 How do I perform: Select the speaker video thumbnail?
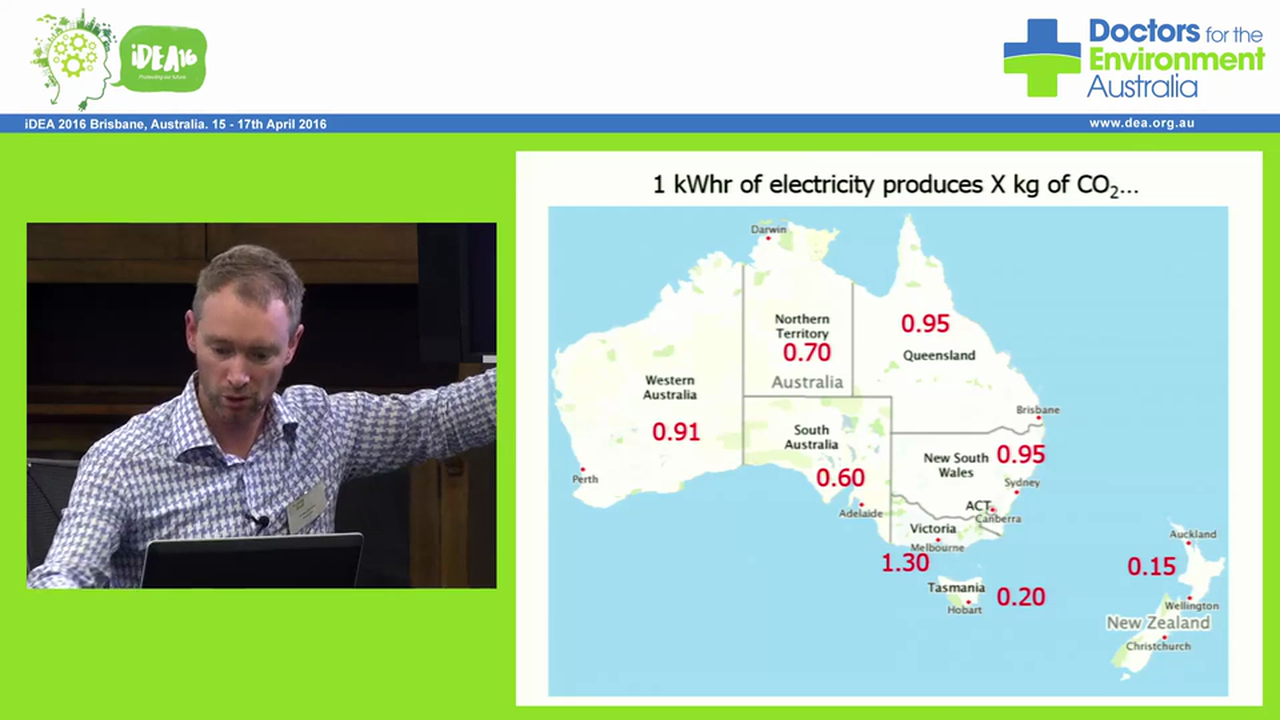point(261,405)
